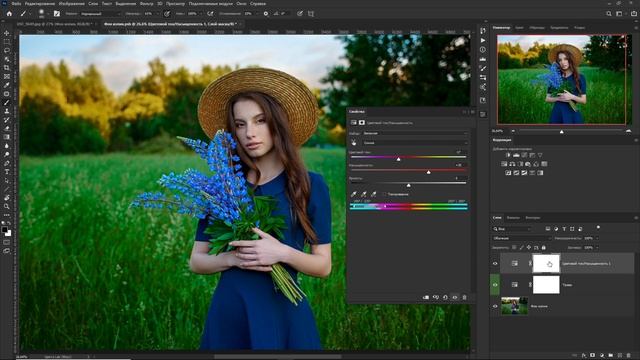
Task: Reset adjustment defaults icon in Properties panel
Action: tap(445, 298)
